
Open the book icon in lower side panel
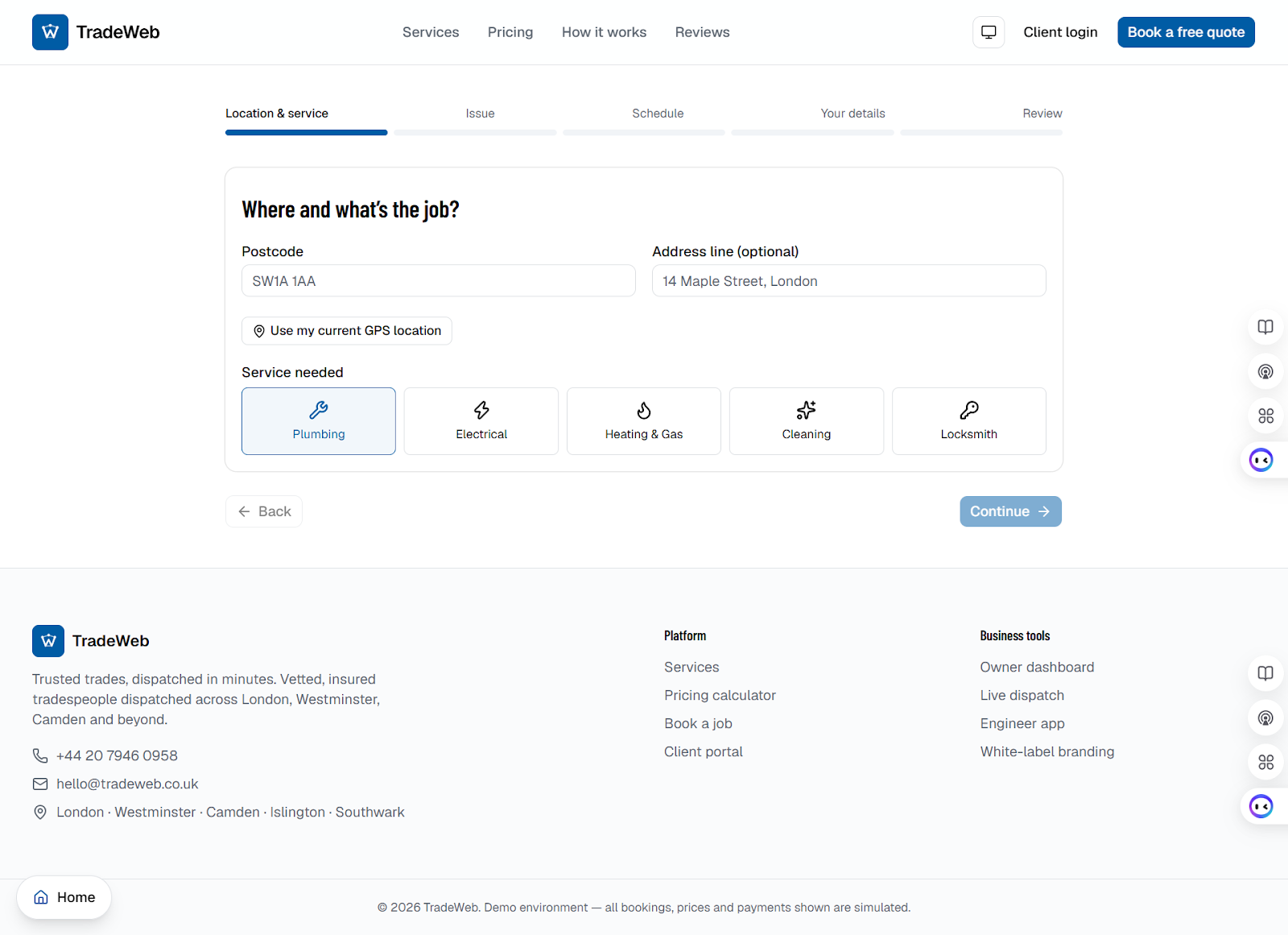coord(1265,673)
